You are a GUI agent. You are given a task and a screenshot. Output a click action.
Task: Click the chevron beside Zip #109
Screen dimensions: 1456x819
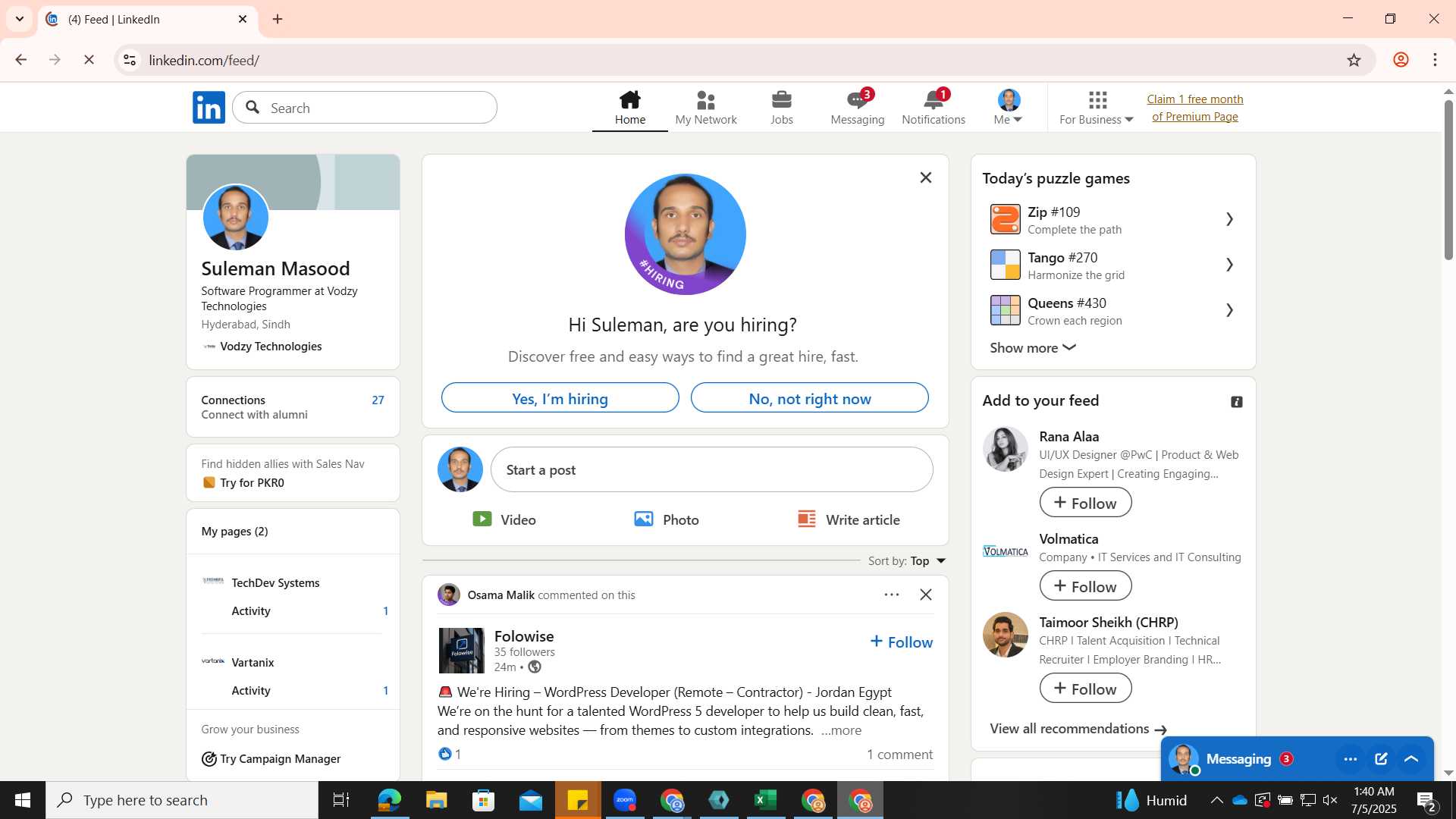(x=1229, y=220)
